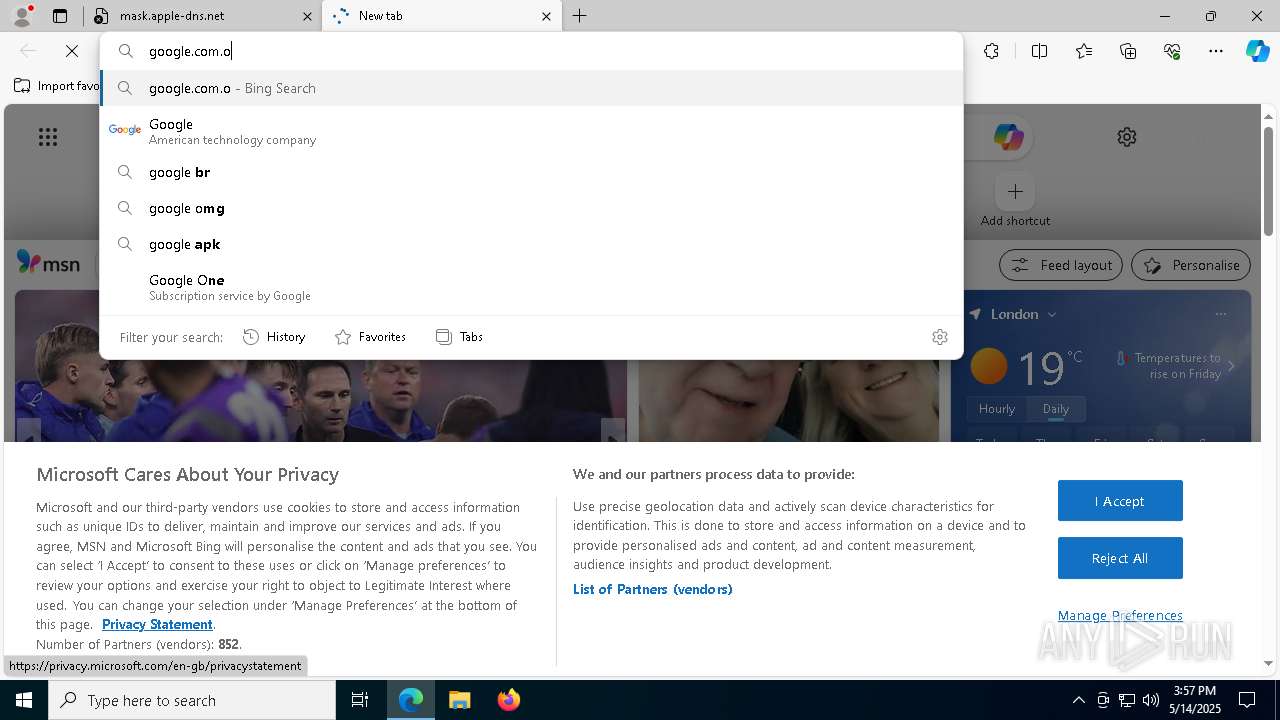Show hidden system tray icons

click(1078, 700)
